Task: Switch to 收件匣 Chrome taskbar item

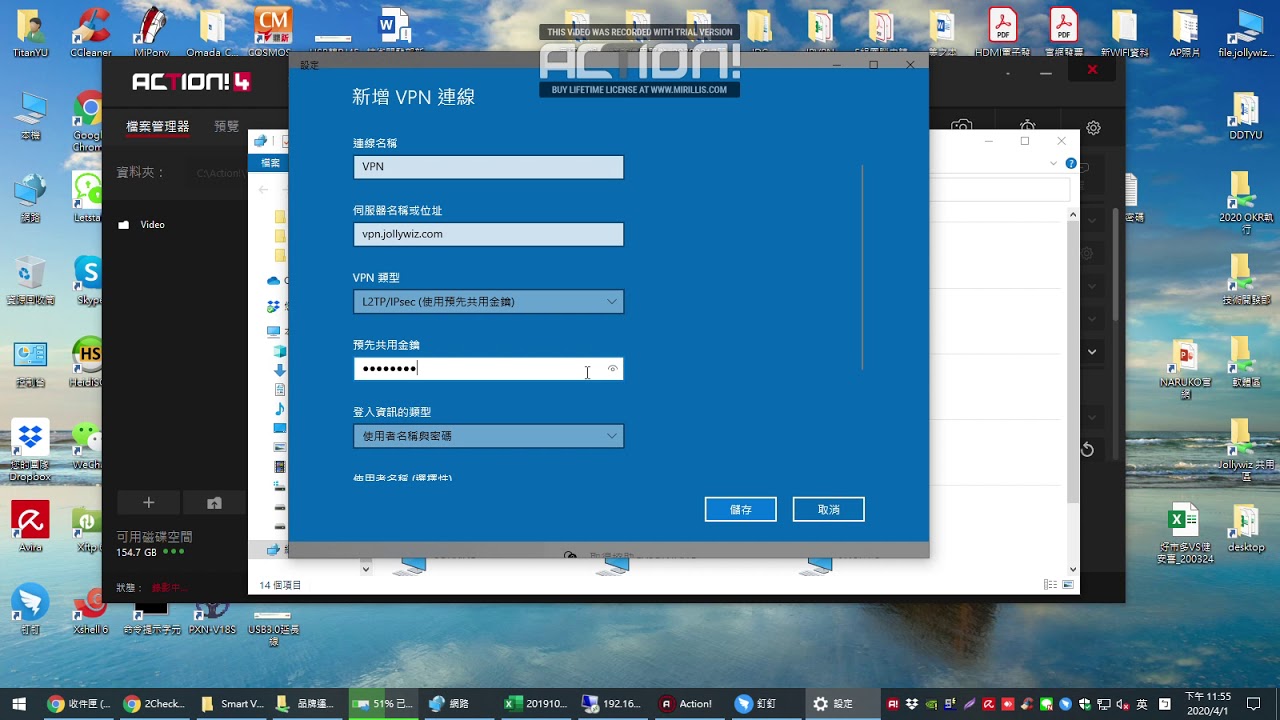Action: click(79, 704)
